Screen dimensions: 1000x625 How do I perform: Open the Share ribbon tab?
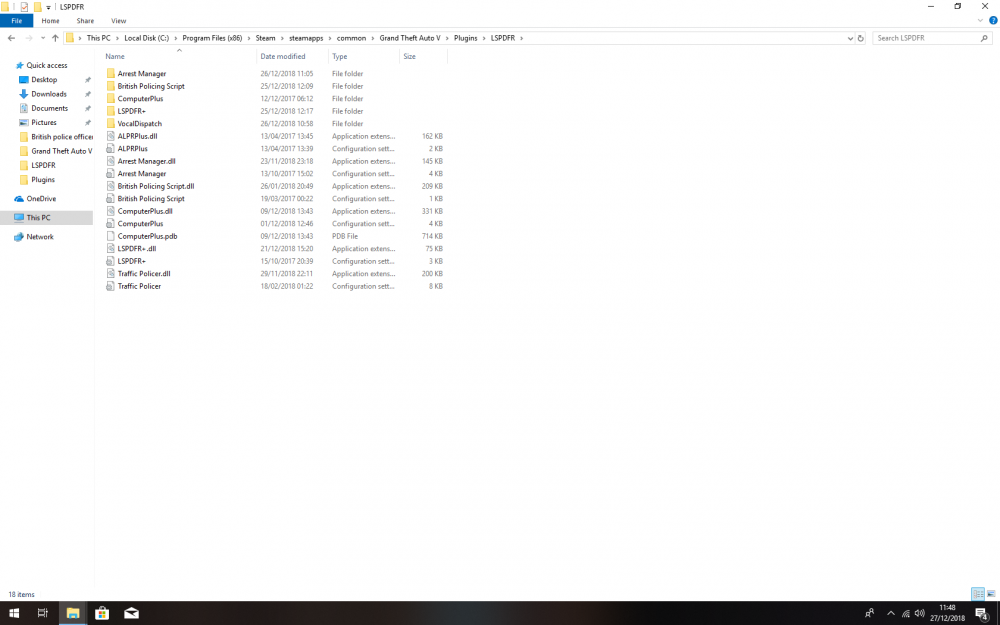[x=85, y=21]
